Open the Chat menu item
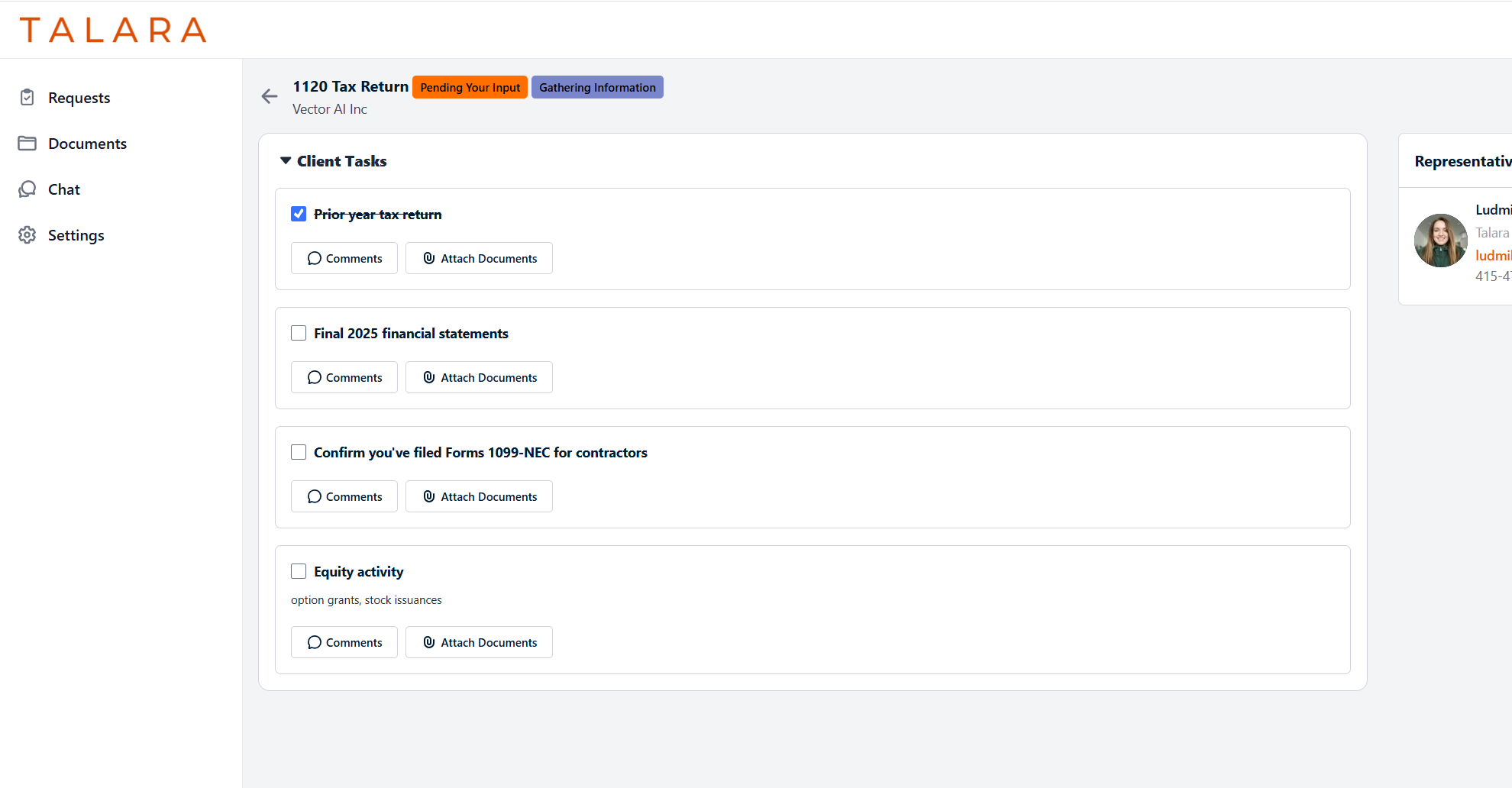 (x=64, y=189)
